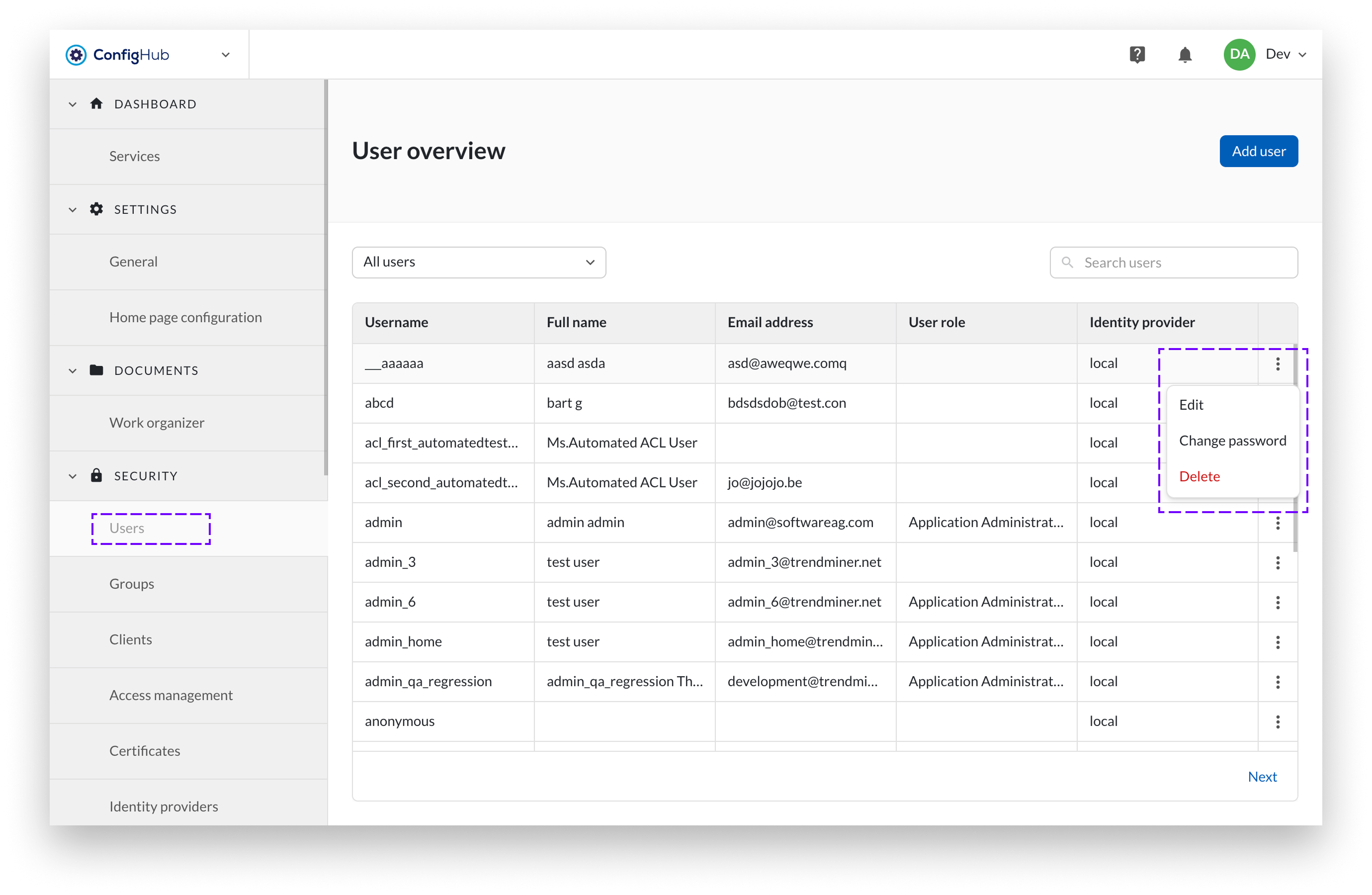Viewport: 1372px width, 895px height.
Task: Open the three-dot menu for admin_3 row
Action: (1278, 562)
